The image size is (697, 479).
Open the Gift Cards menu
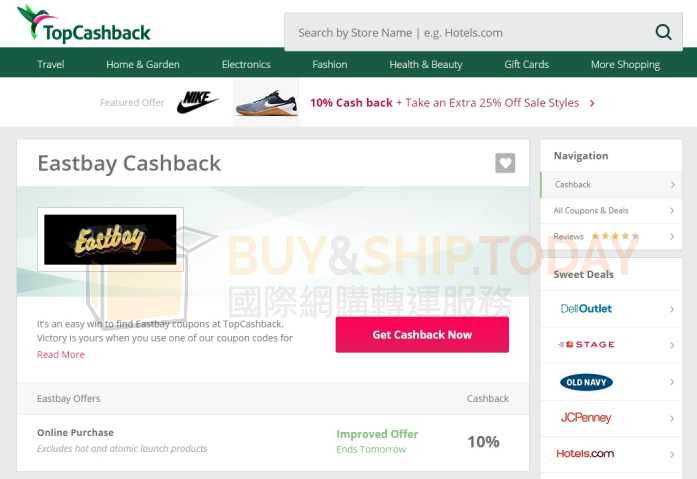coord(526,64)
